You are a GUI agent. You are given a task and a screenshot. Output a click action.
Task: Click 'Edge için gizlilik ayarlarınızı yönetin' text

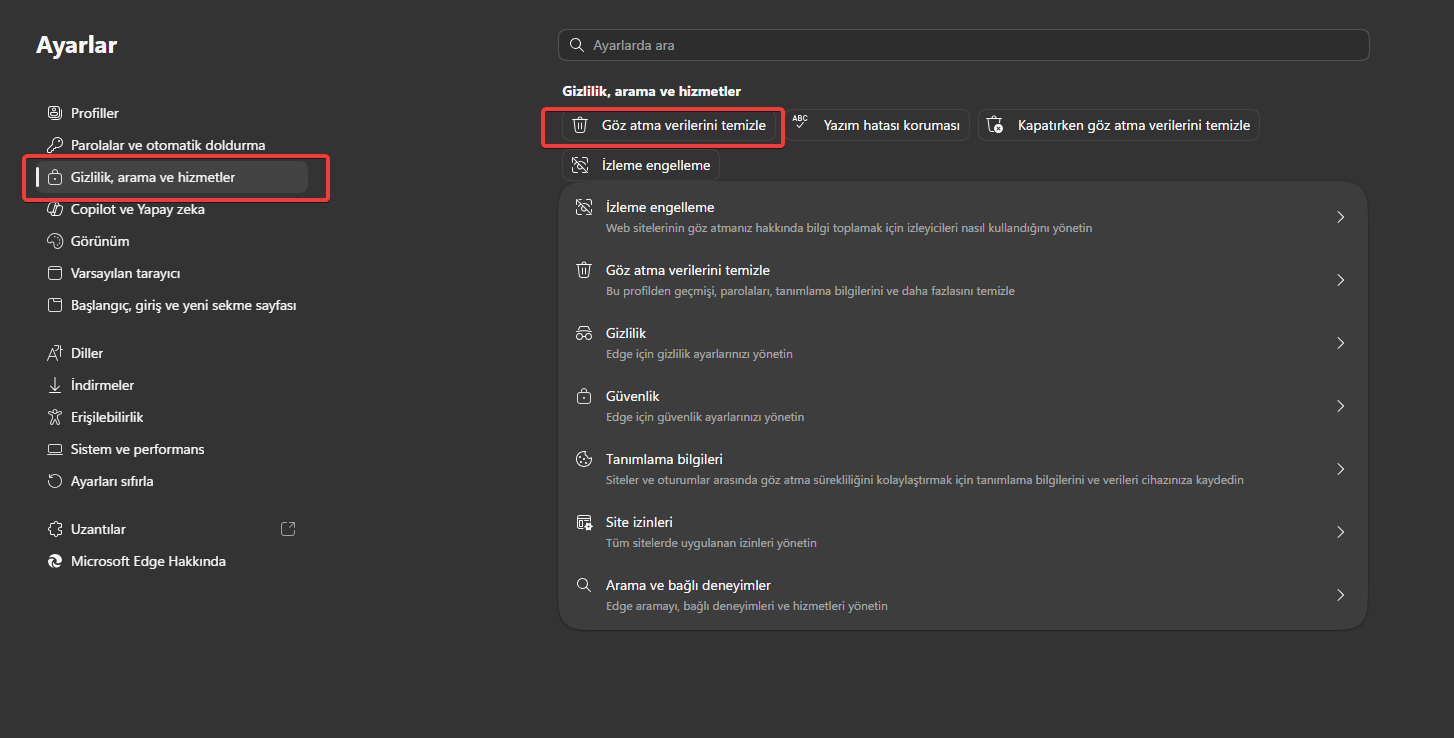(699, 354)
